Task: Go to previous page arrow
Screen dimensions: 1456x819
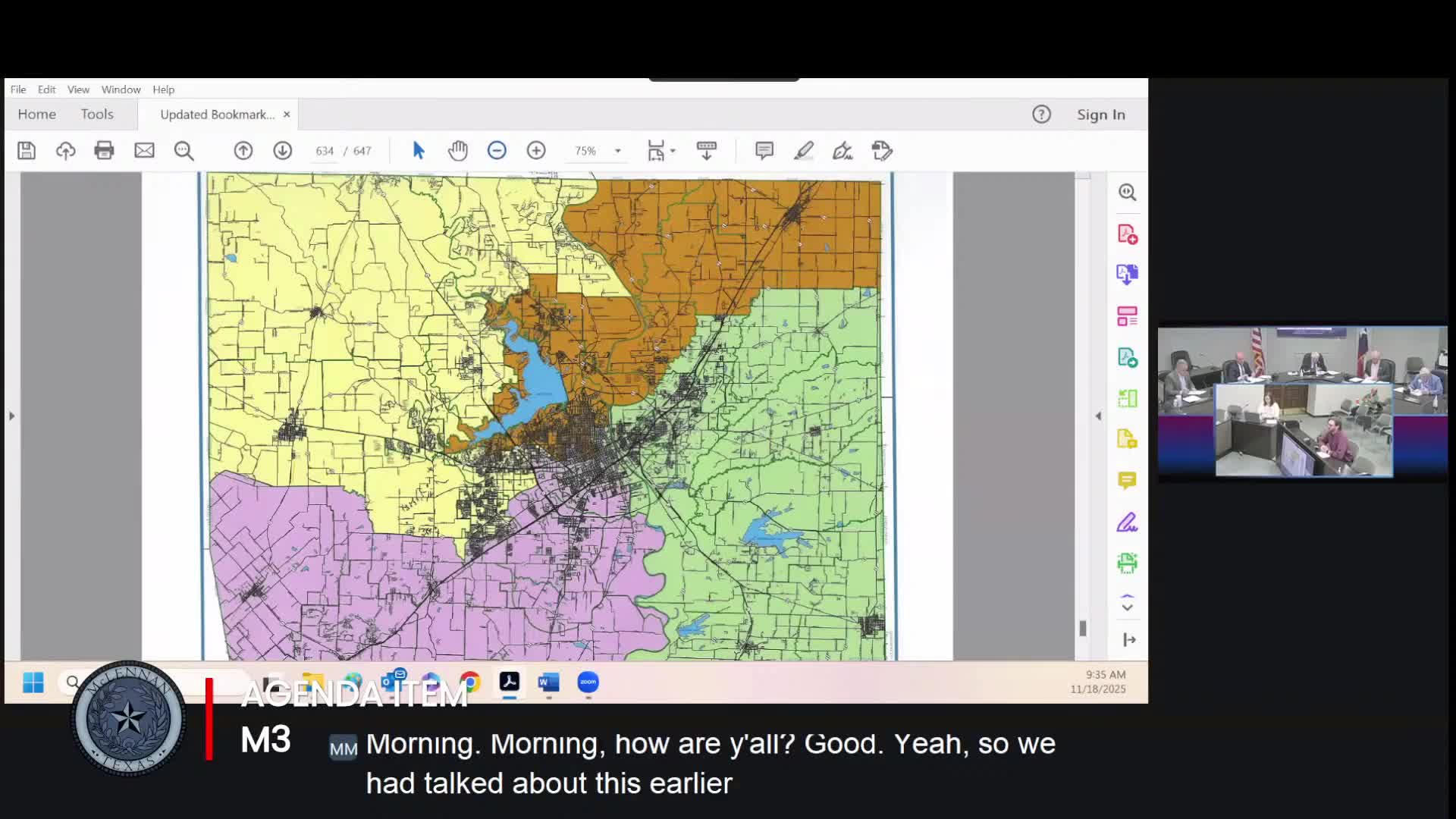Action: point(243,151)
